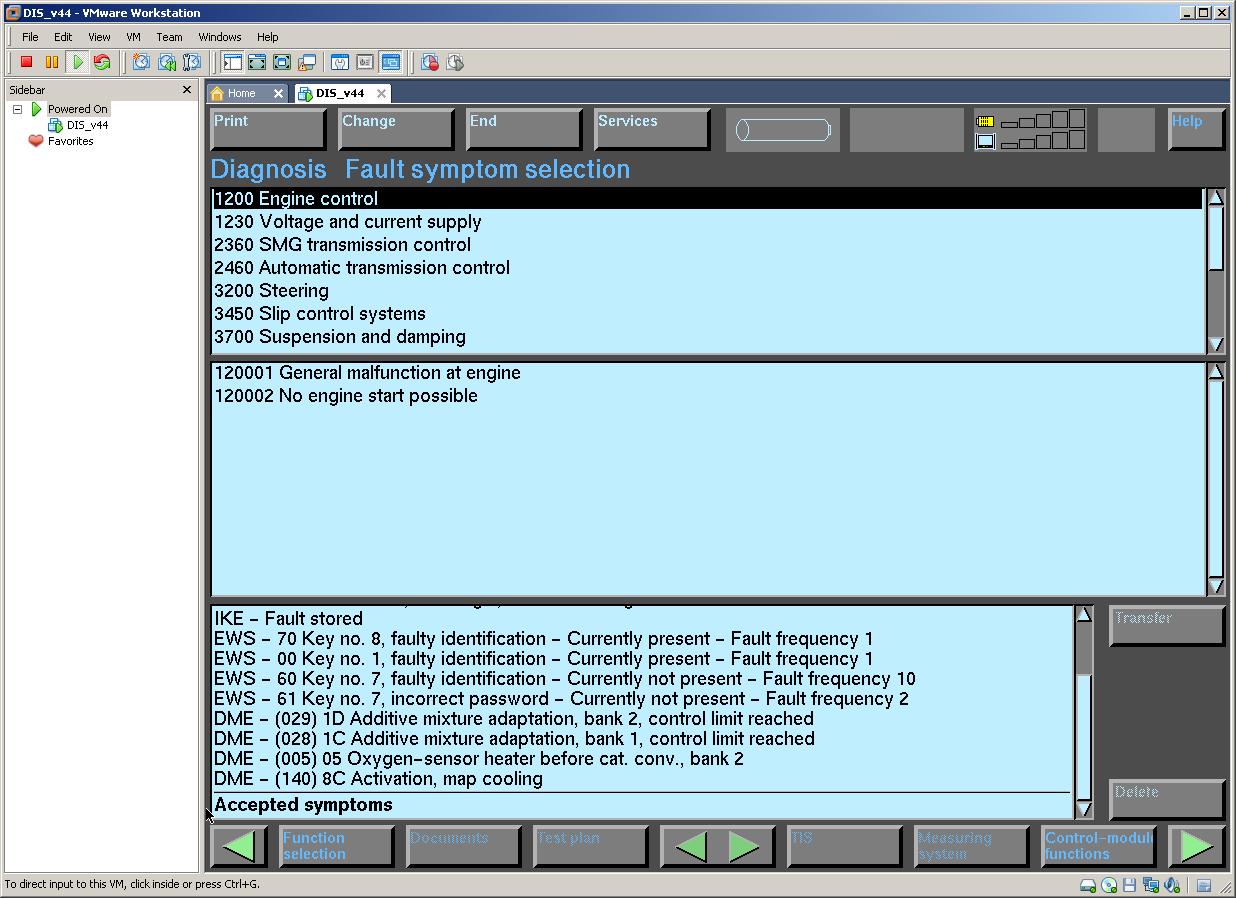Click the green Power On play icon
Viewport: 1236px width, 898px height.
[x=77, y=62]
